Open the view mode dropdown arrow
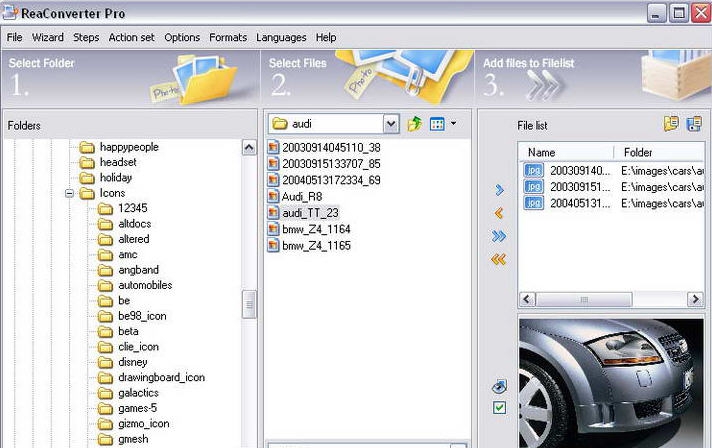 point(453,123)
